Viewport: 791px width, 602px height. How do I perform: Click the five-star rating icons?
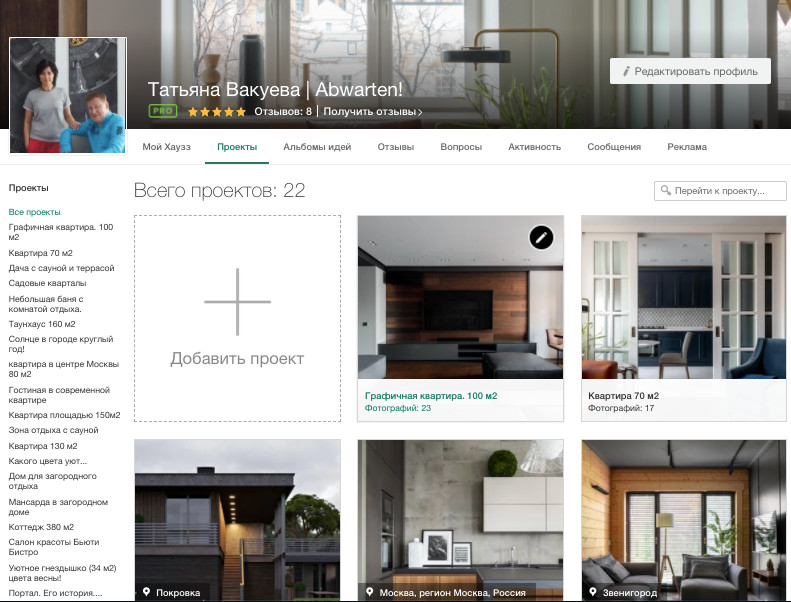[x=215, y=112]
